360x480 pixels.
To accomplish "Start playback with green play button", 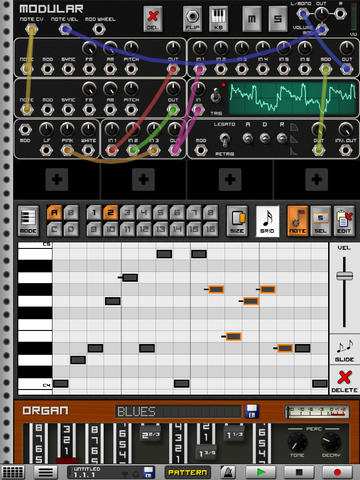I will tap(261, 472).
